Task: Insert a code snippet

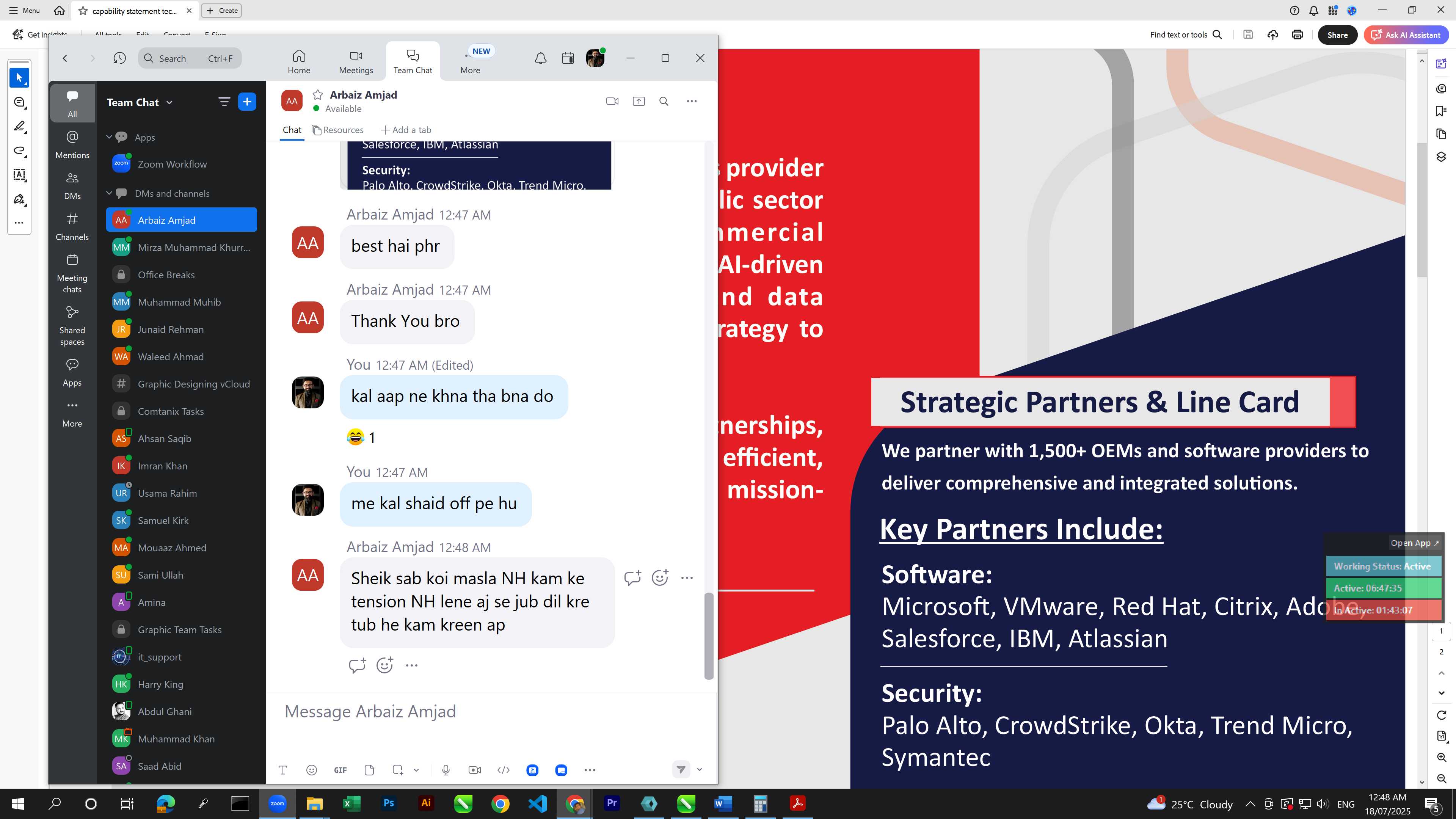Action: tap(504, 770)
